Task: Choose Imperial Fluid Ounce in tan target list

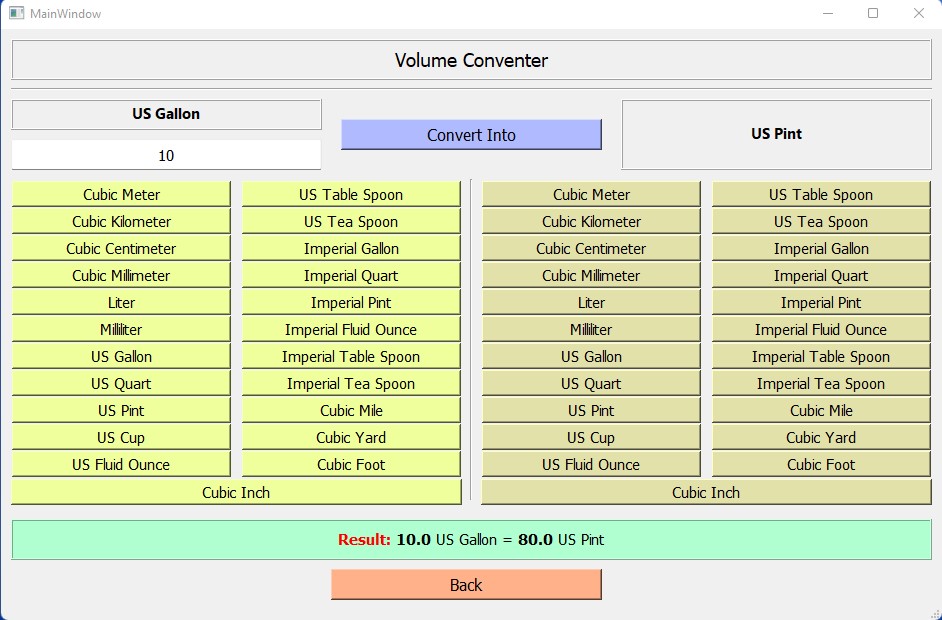Action: pos(821,330)
